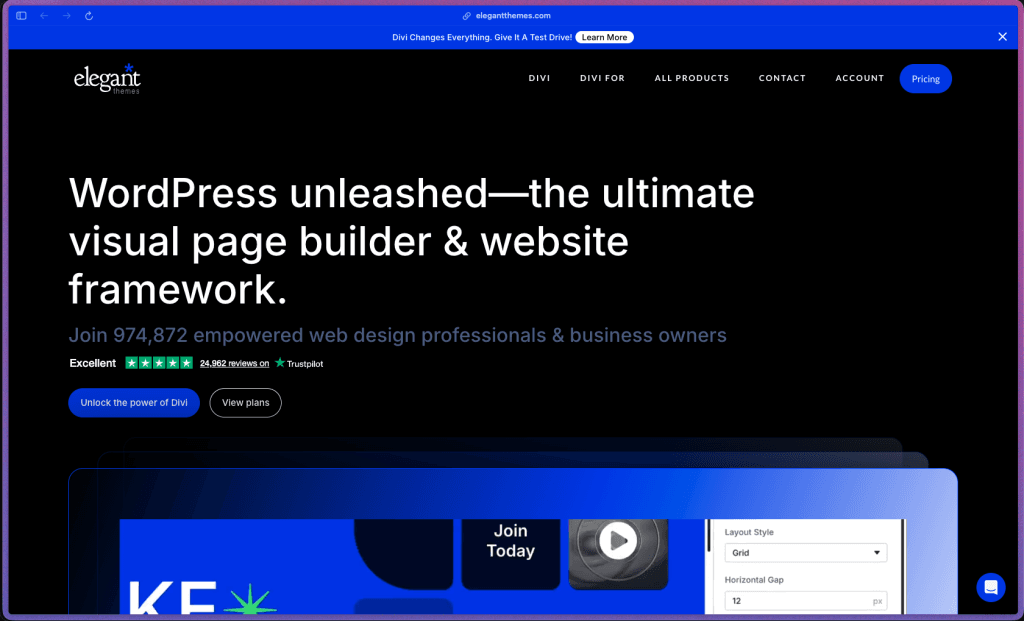Dismiss the Divi announcement banner

pyautogui.click(x=1002, y=37)
